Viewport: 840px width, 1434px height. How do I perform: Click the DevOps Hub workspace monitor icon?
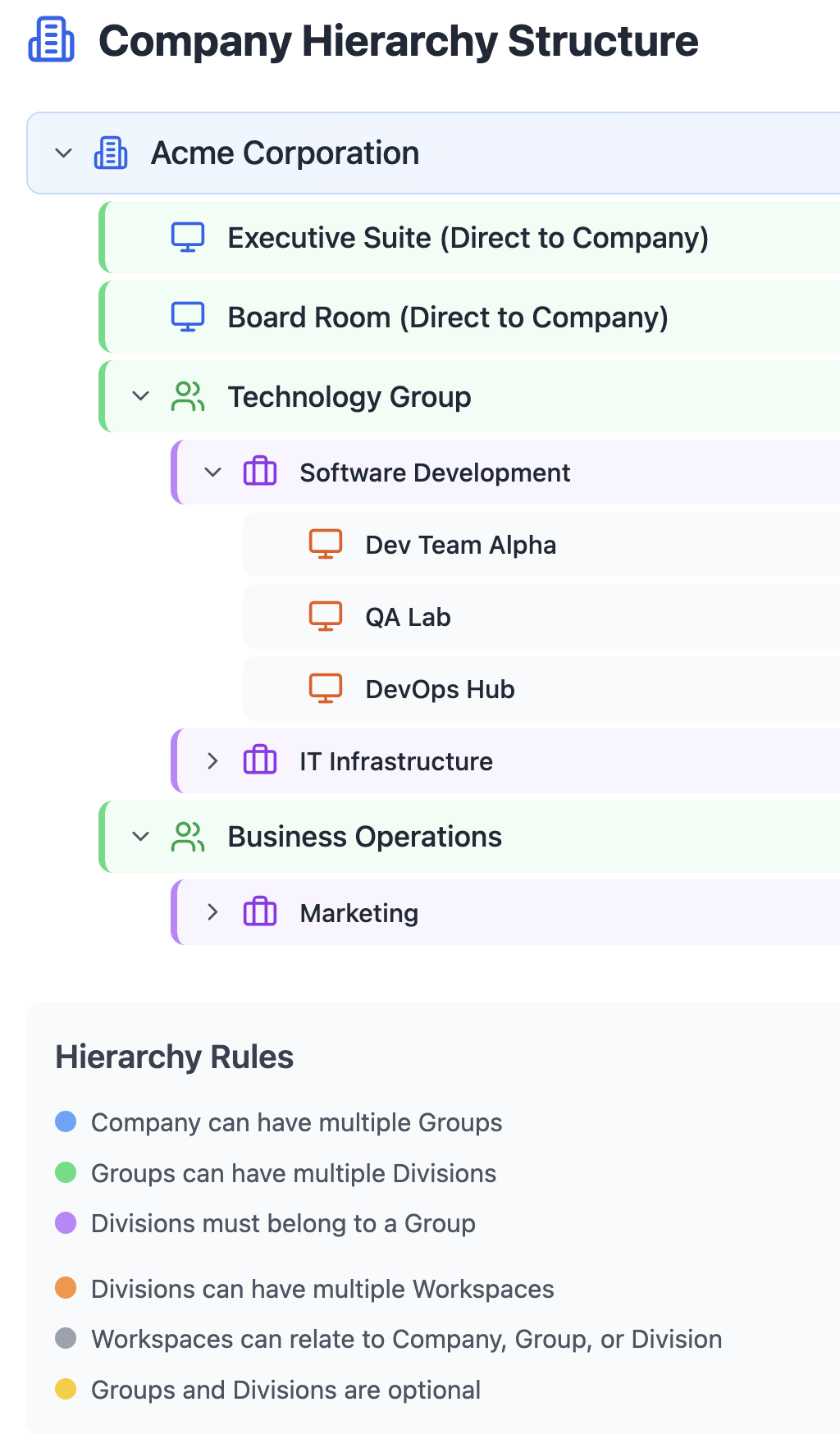click(326, 688)
